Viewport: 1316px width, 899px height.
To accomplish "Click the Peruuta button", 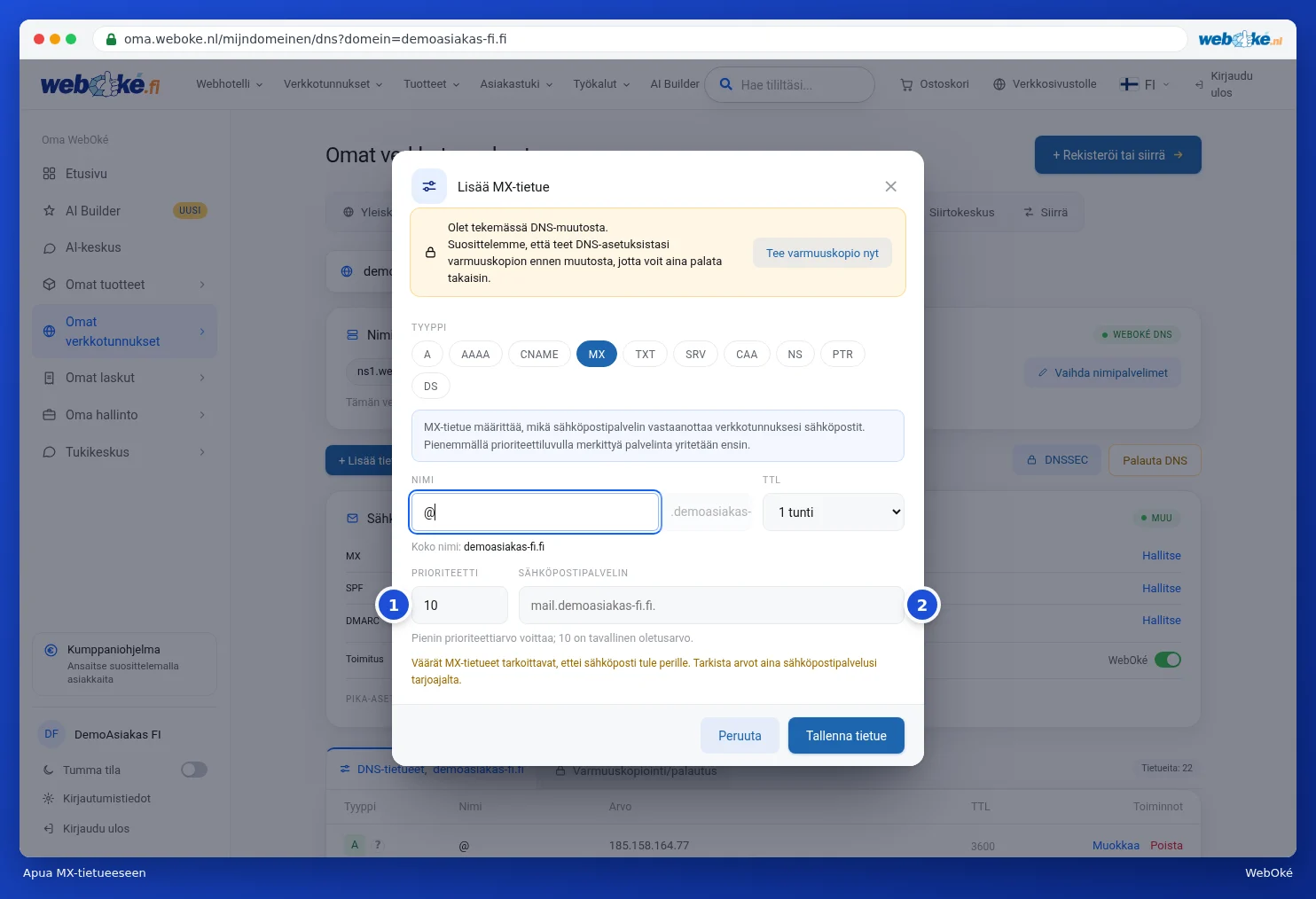I will [x=740, y=736].
